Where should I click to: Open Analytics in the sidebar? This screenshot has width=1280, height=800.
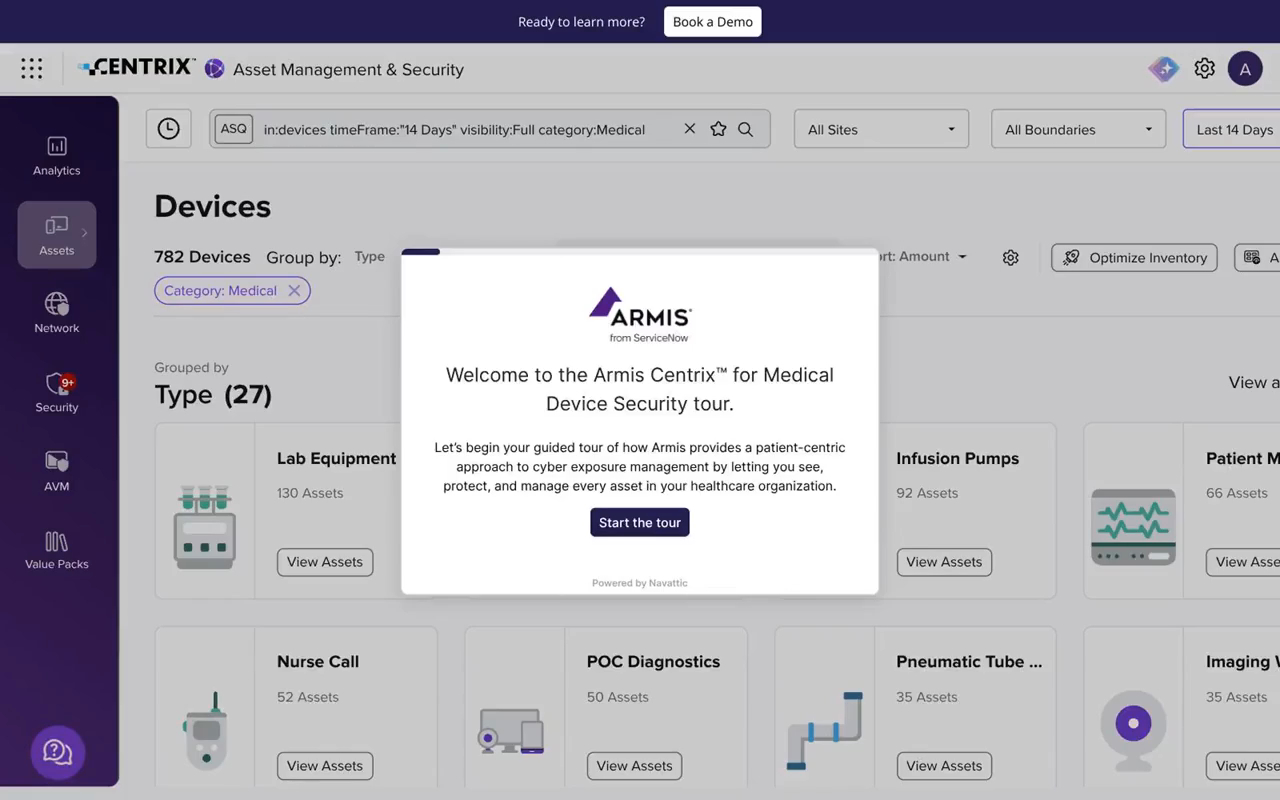point(57,156)
